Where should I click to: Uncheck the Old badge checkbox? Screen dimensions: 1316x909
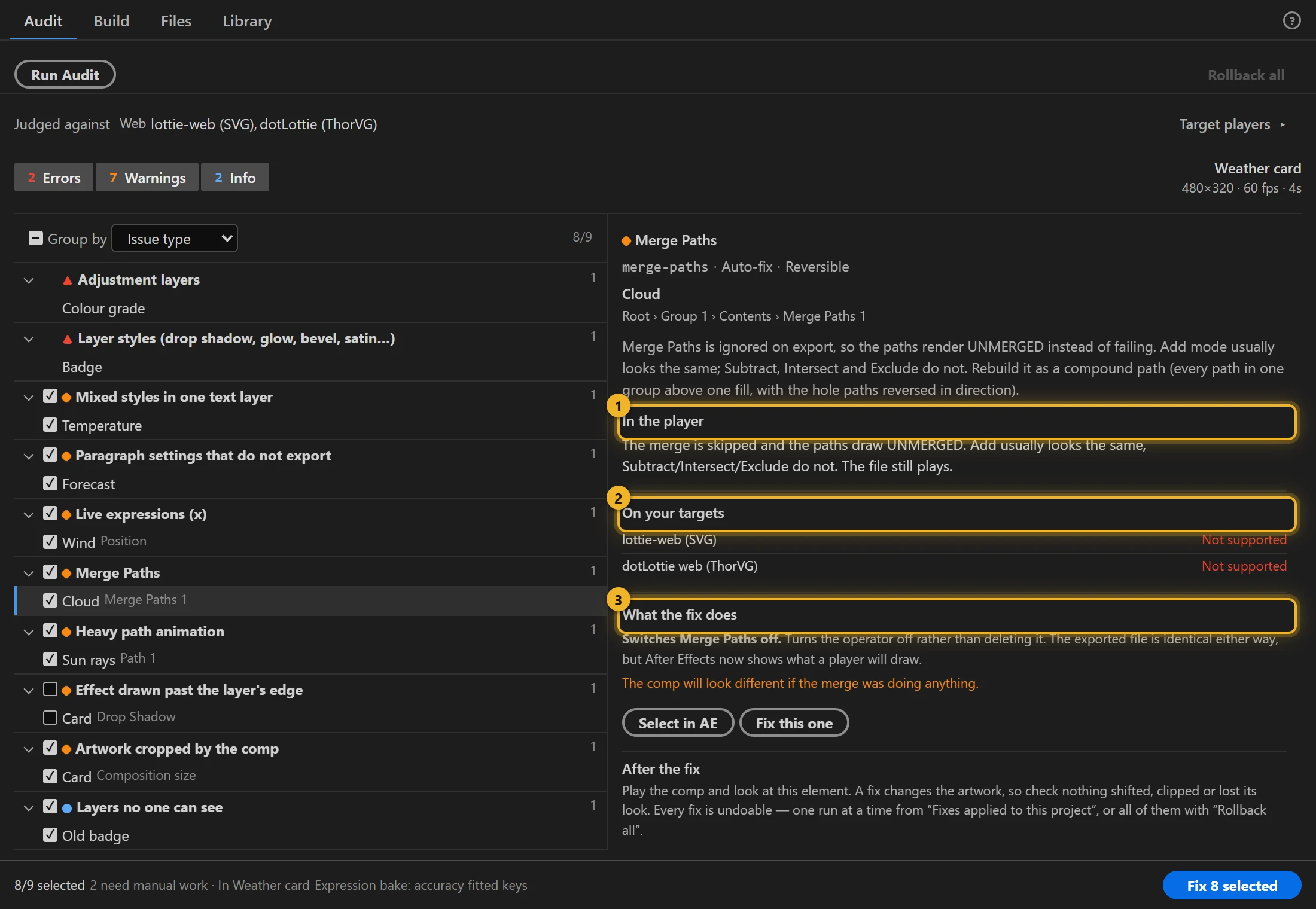[x=50, y=835]
